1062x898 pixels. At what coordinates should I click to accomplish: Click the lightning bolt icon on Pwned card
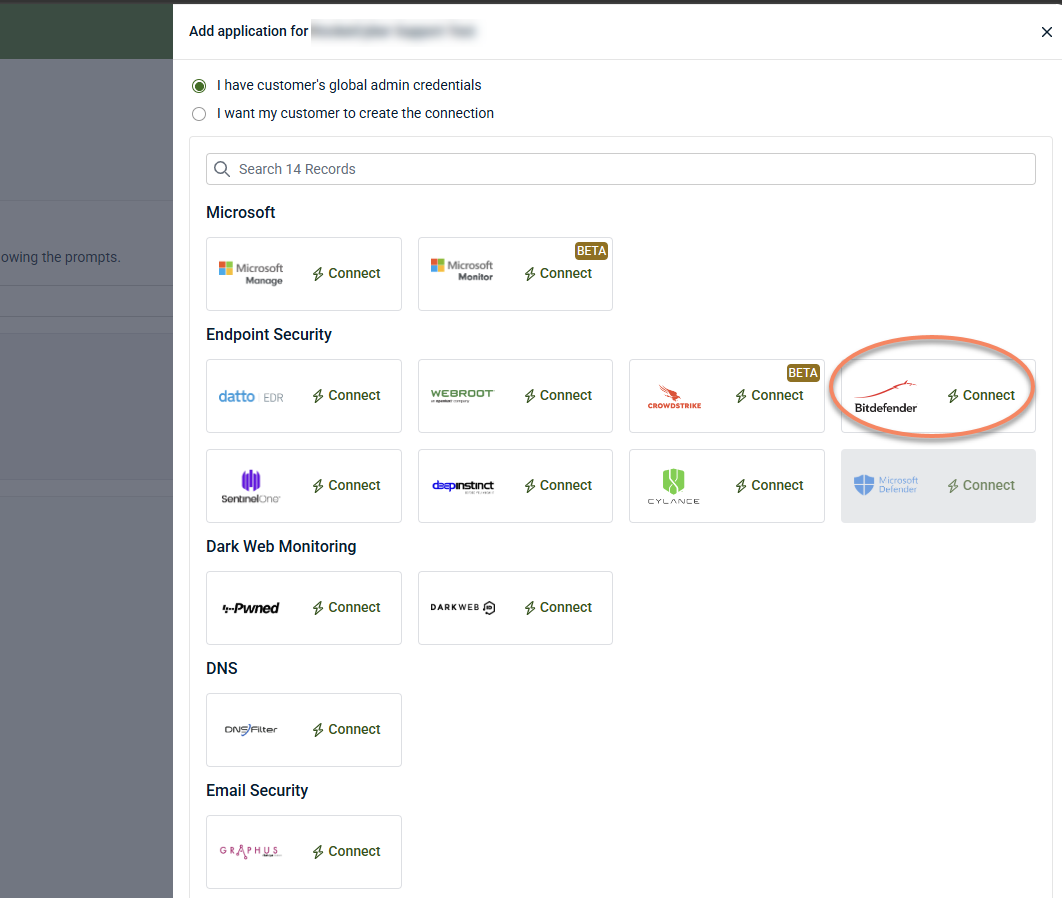pos(318,608)
